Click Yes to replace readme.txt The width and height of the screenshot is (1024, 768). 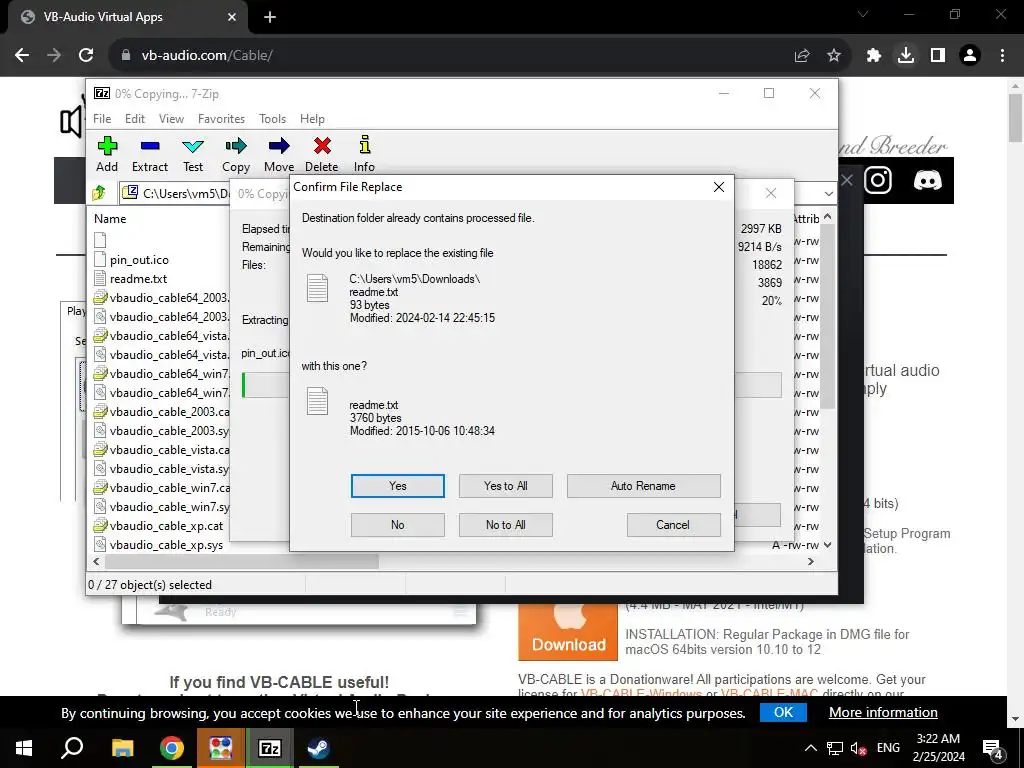(x=398, y=486)
